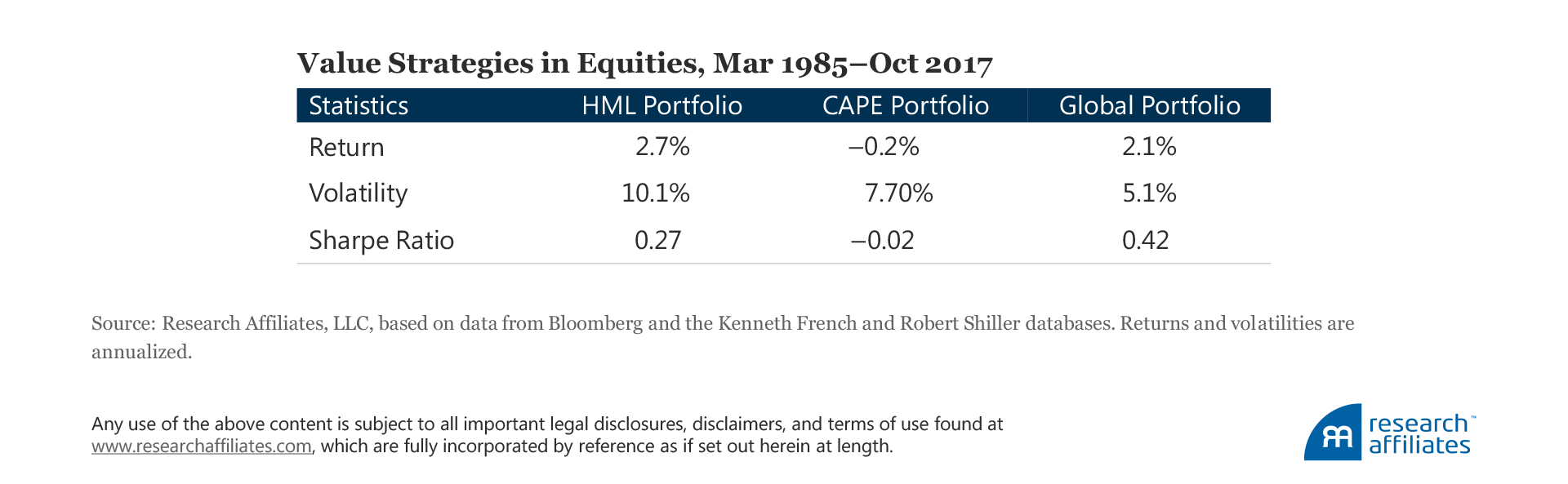
Task: Click the CAPE volatility value 7.70%
Action: [x=898, y=193]
